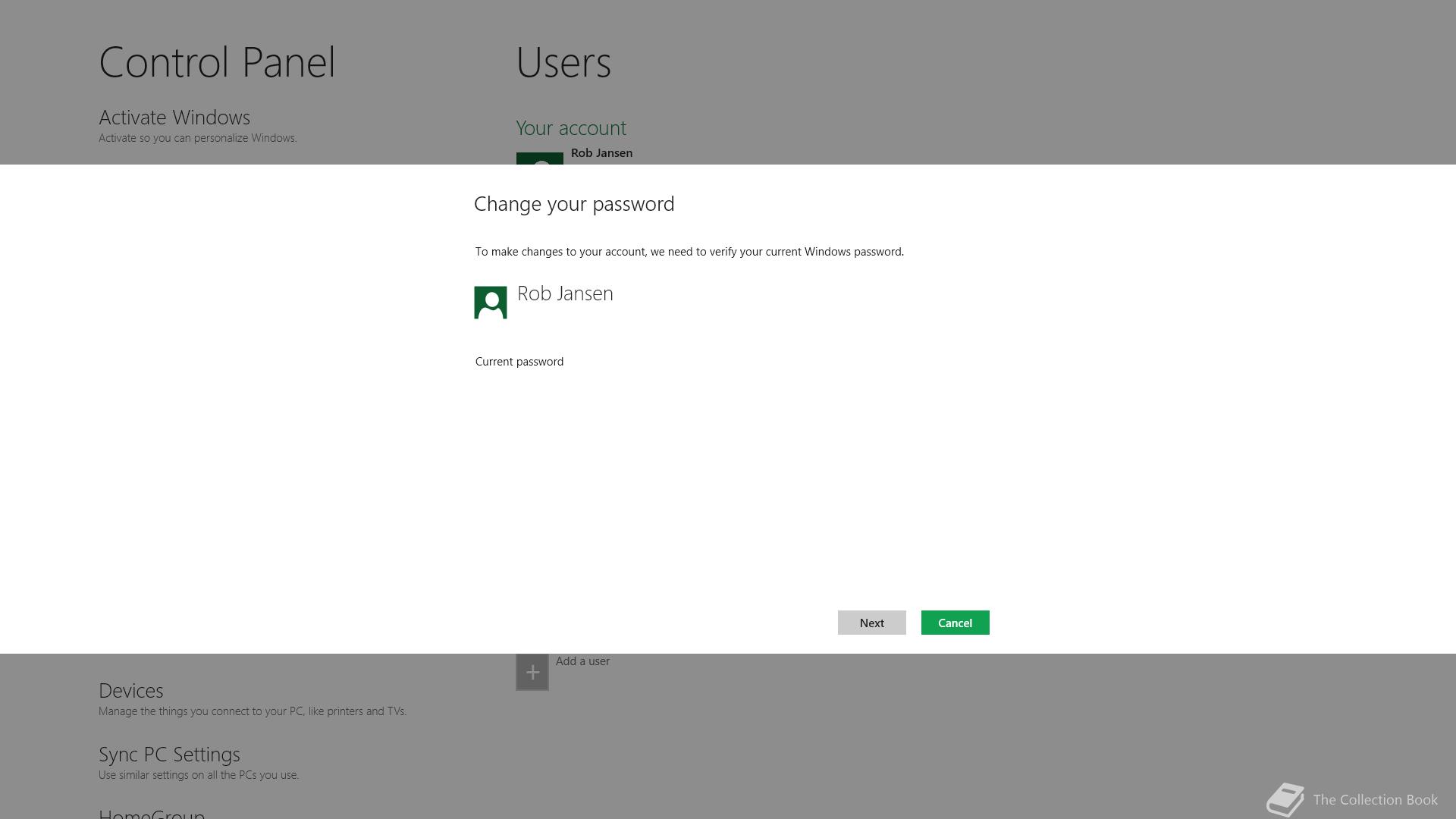Click the verify current Windows password message

pos(689,252)
